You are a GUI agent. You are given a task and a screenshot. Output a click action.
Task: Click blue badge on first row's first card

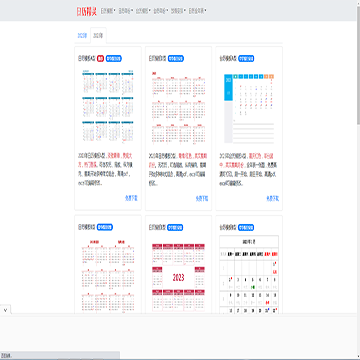(x=114, y=59)
